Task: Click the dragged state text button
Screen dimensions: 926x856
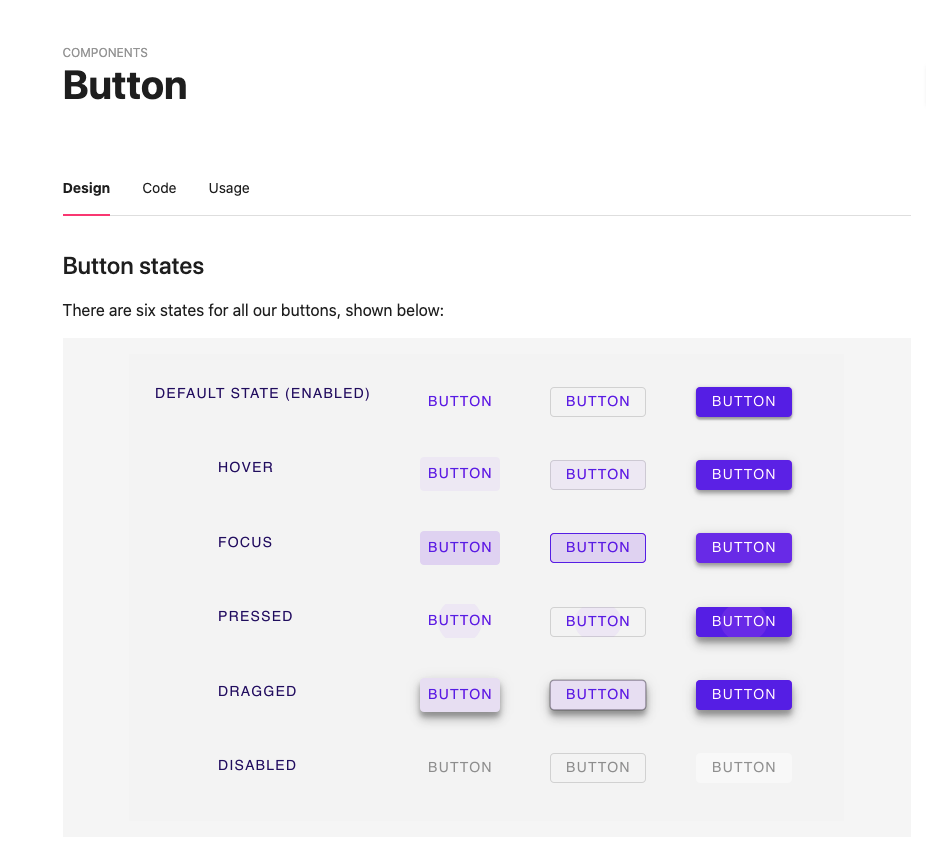Action: click(460, 695)
